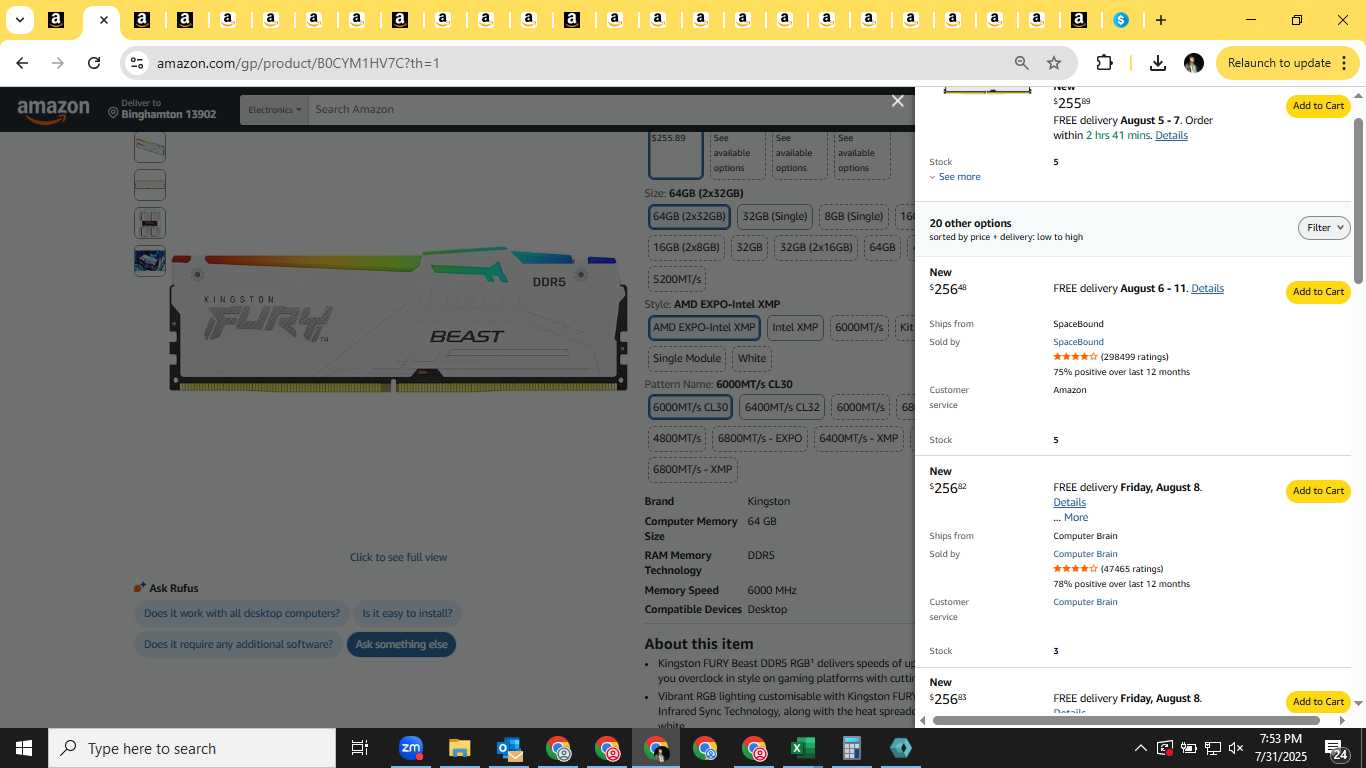Select pattern 6800MT/s - XMP
The image size is (1366, 768).
click(x=693, y=470)
